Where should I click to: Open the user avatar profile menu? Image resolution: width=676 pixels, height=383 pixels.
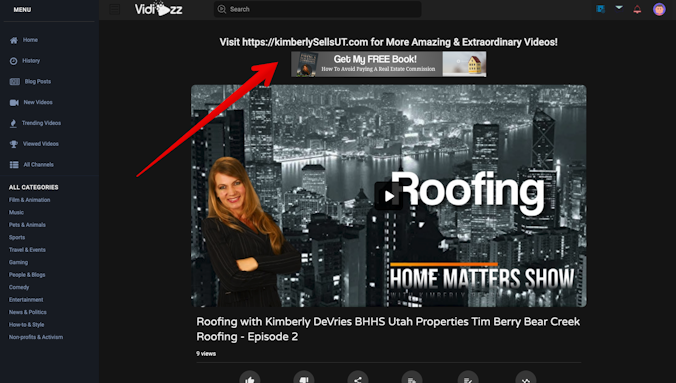(x=659, y=9)
